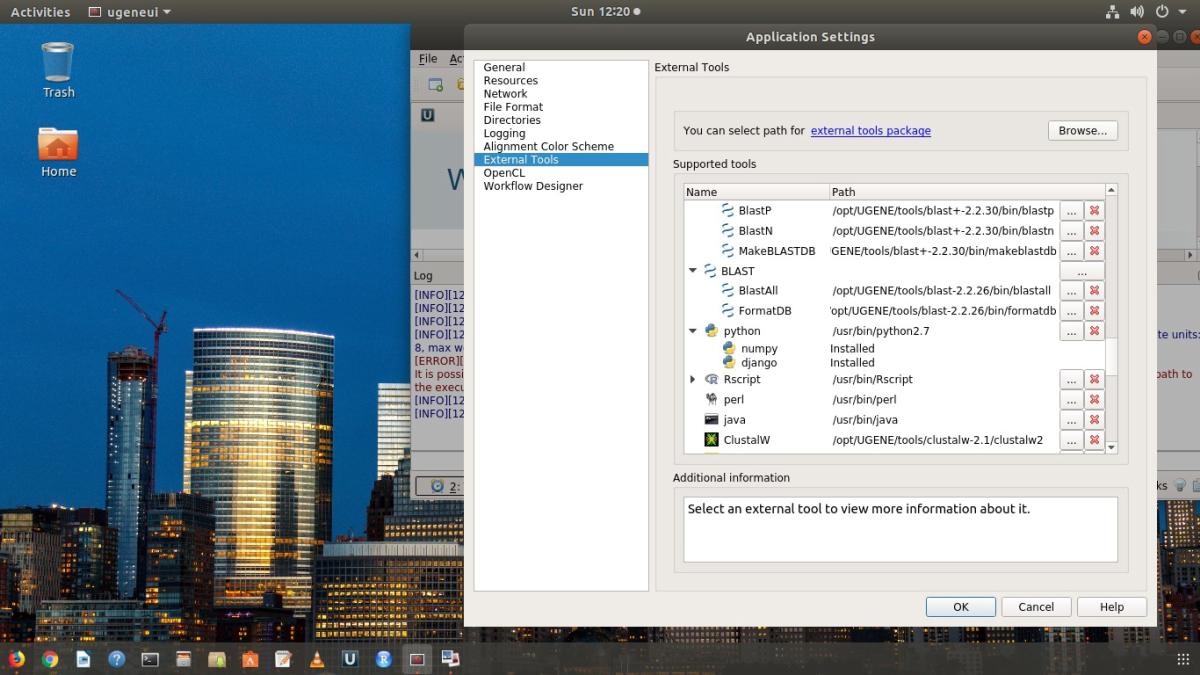The height and width of the screenshot is (675, 1200).
Task: Follow the external tools package link
Action: point(870,131)
